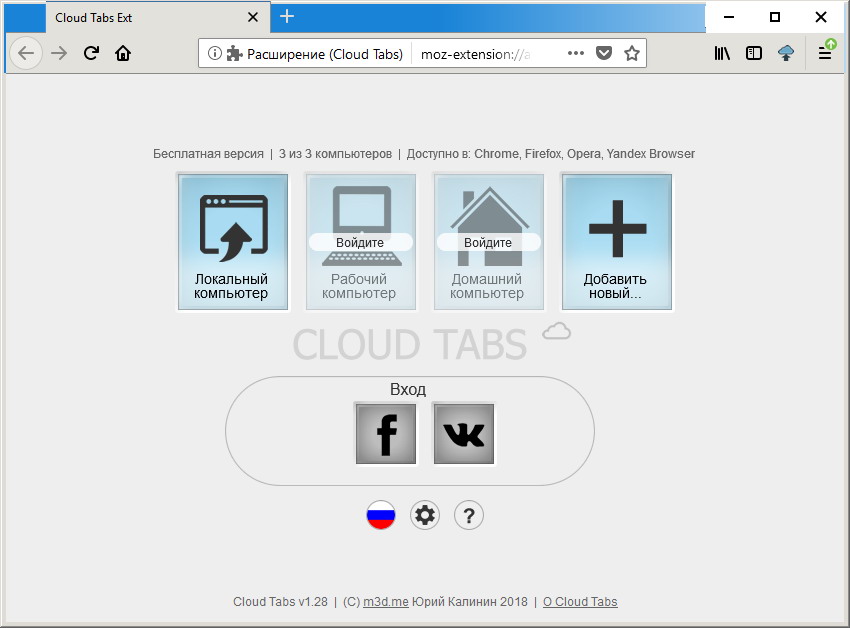Open a new tab with plus
This screenshot has width=850, height=628.
click(x=287, y=16)
